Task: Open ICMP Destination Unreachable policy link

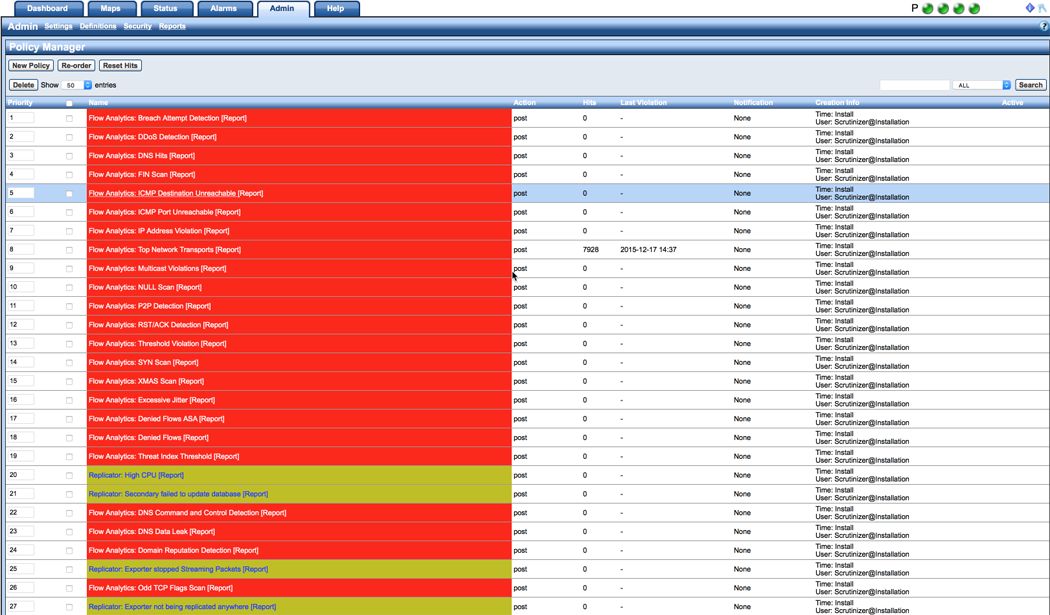Action: [x=162, y=193]
